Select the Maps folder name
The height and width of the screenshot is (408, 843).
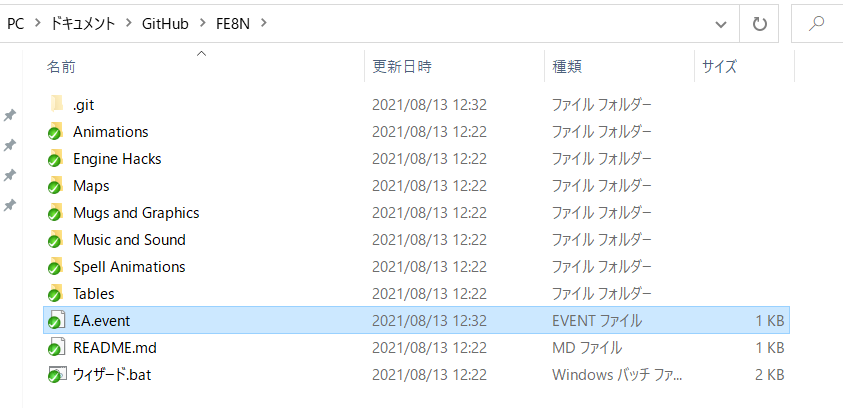point(91,186)
